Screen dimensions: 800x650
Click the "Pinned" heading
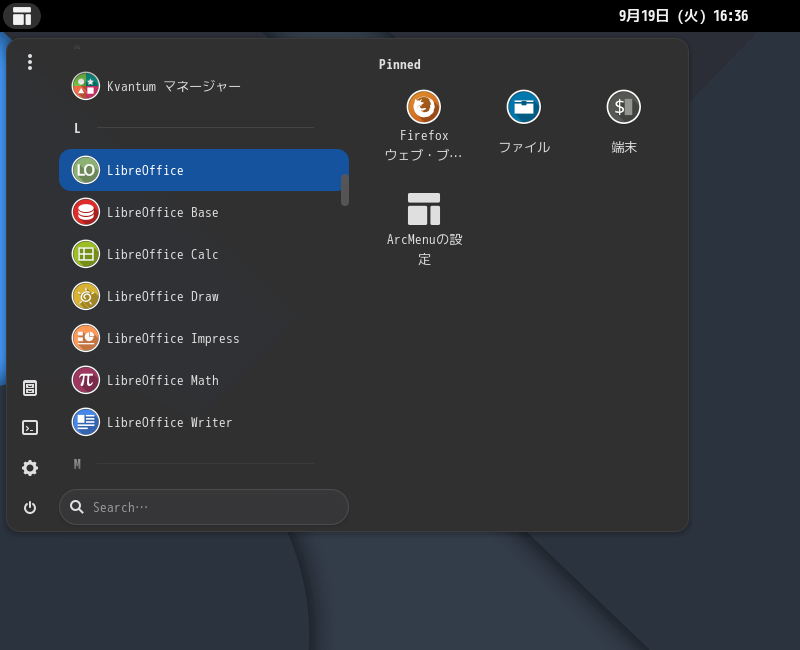[x=399, y=64]
